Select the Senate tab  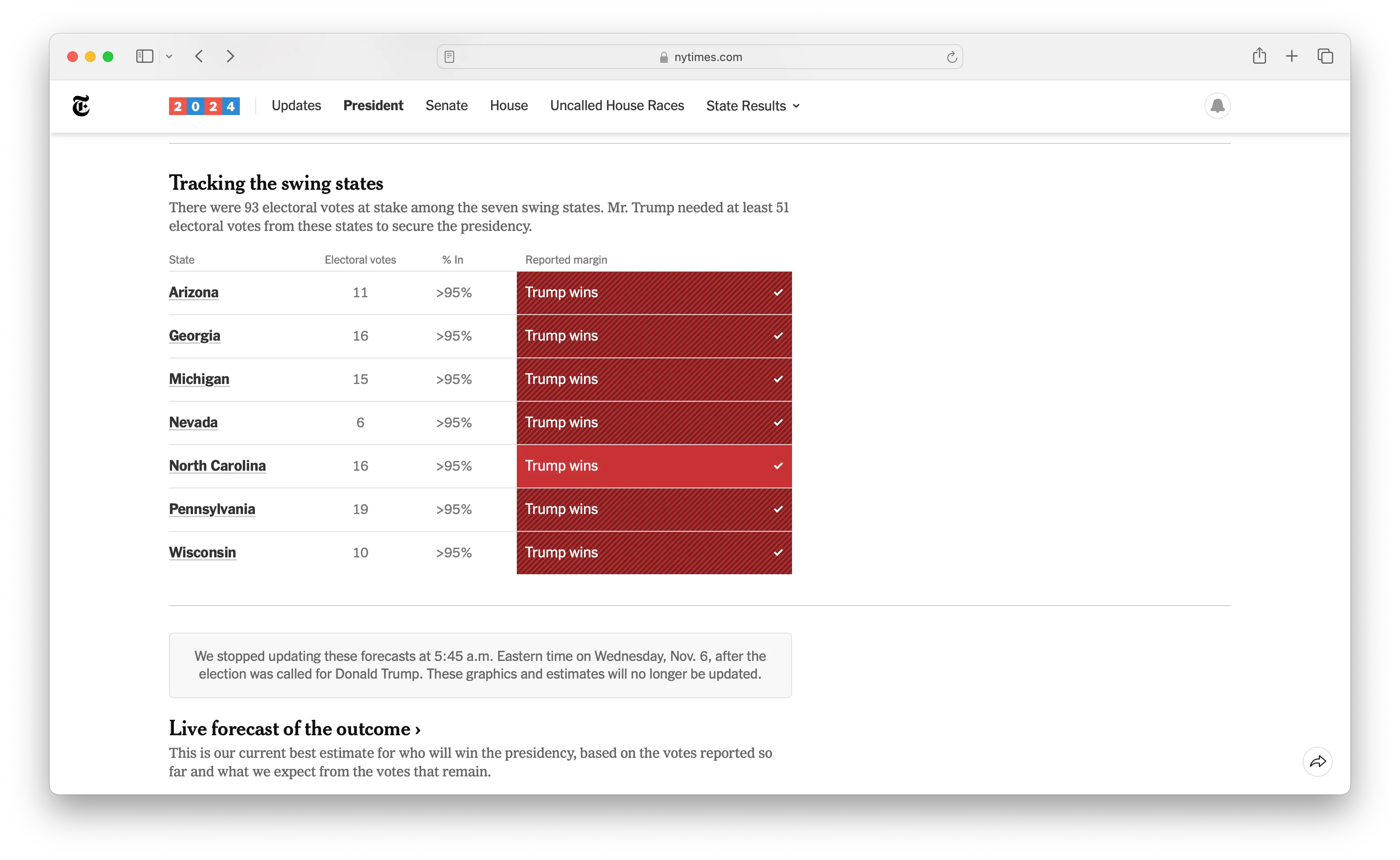[446, 105]
